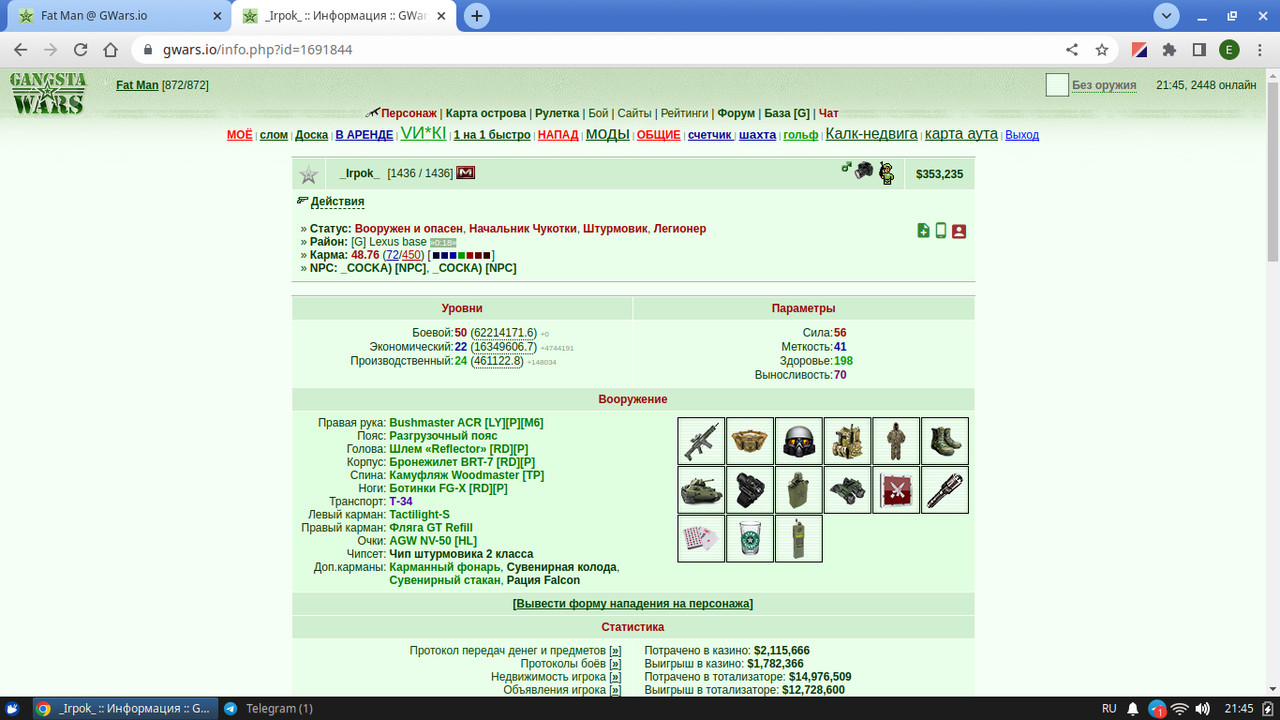This screenshot has height=720, width=1280.
Task: Open the Chrome profile avatar E
Action: [x=1229, y=50]
